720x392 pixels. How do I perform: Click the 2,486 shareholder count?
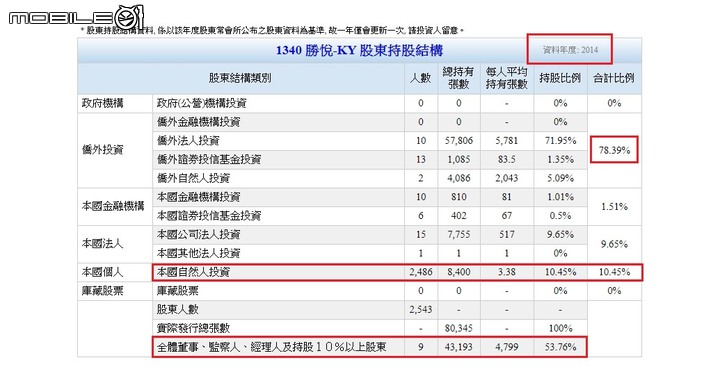coord(421,272)
